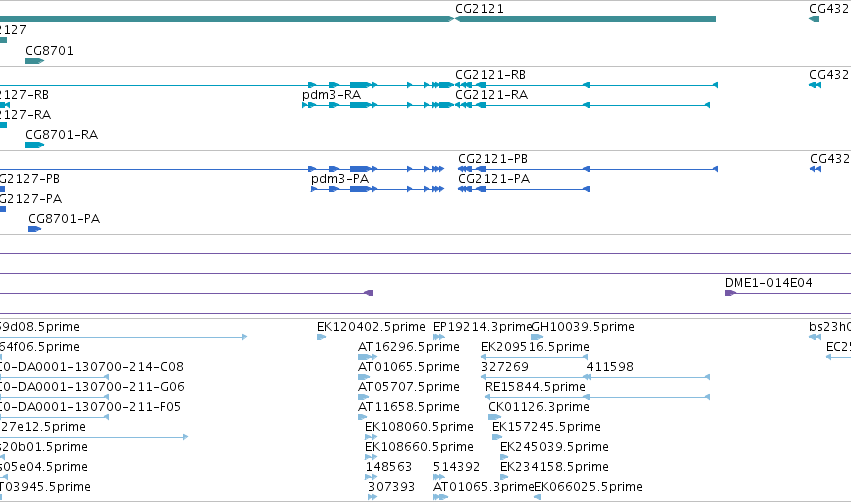Click the CG2121-RA transcript label
851x502 pixels.
[491, 94]
